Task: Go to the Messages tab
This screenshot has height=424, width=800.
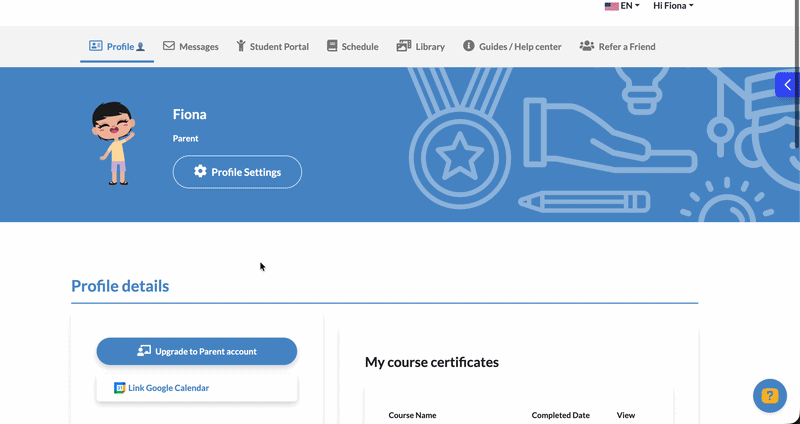Action: [191, 46]
